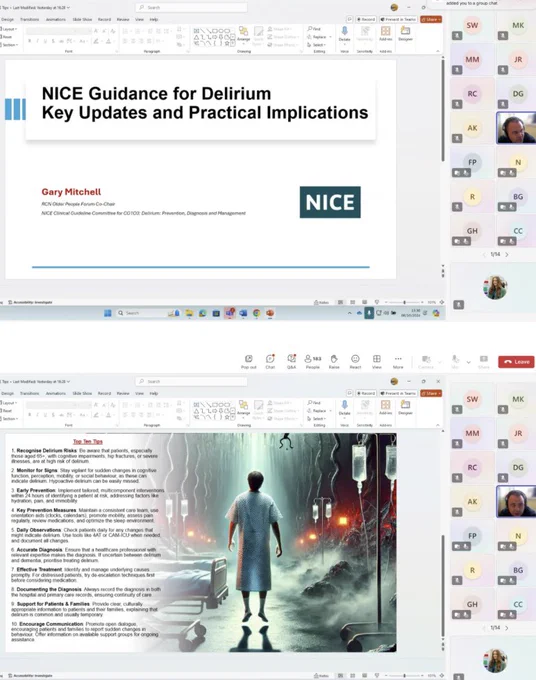Switch to Microsoft Teams from the taskbar

(230, 313)
